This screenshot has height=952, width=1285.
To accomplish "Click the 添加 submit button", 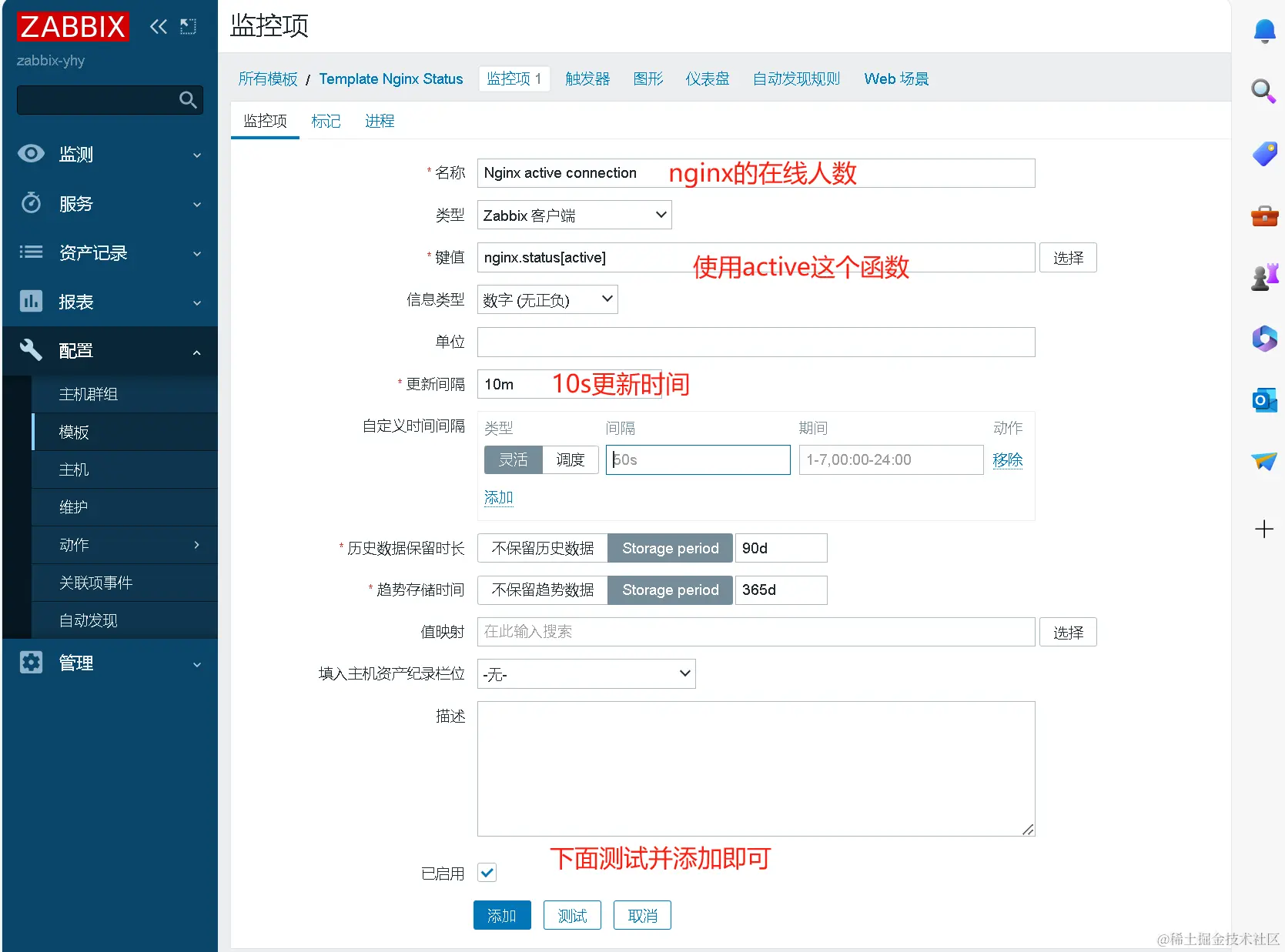I will tap(502, 915).
